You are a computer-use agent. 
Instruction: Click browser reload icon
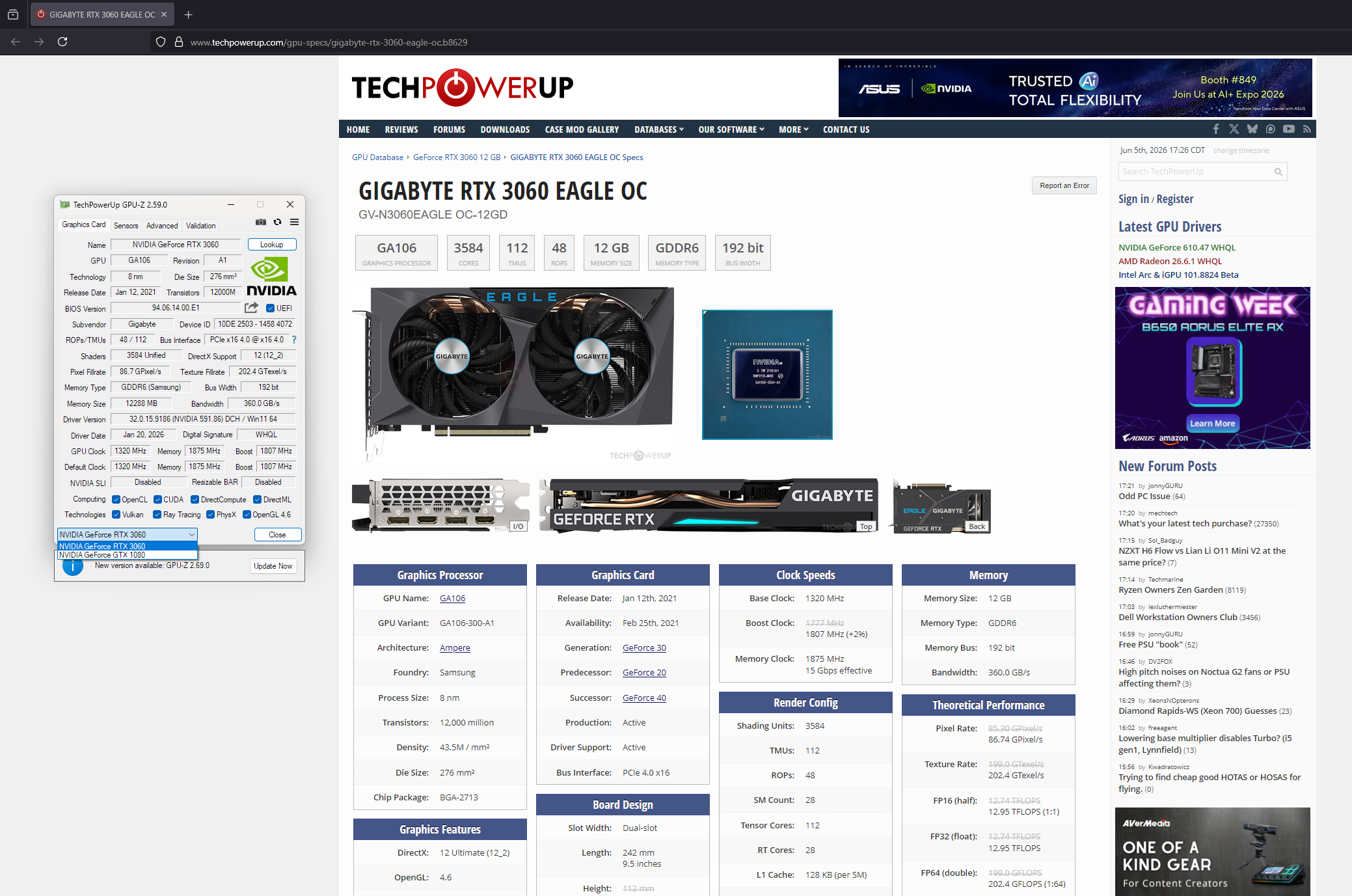62,42
